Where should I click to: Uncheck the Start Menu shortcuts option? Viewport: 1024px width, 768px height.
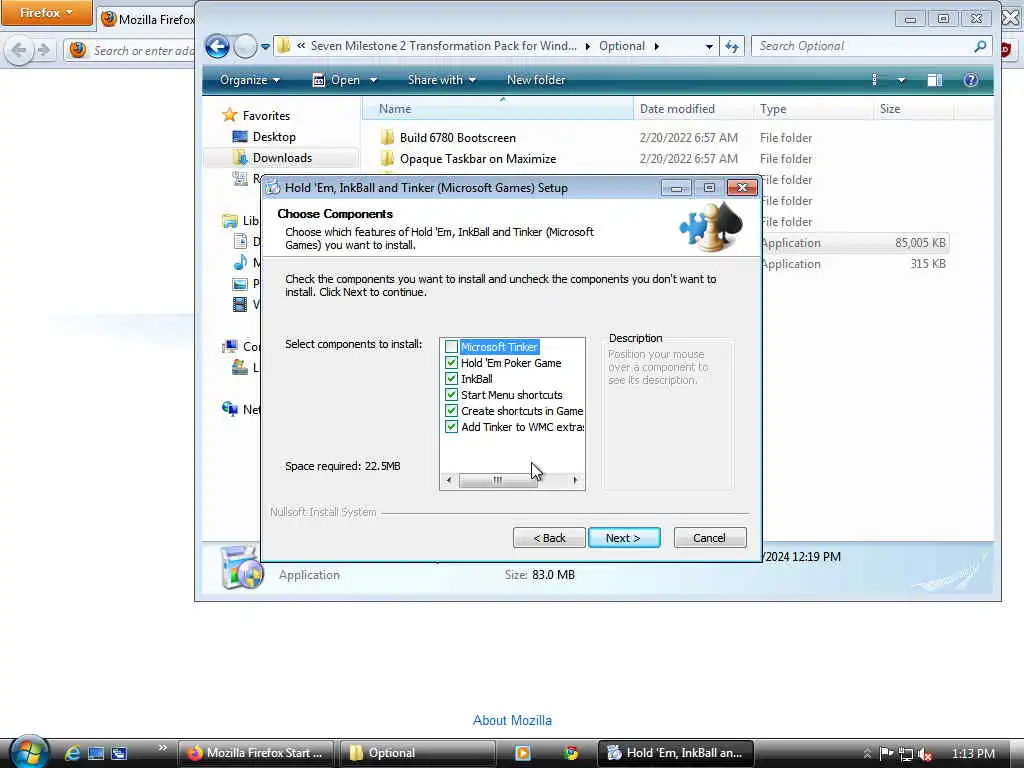[x=451, y=394]
